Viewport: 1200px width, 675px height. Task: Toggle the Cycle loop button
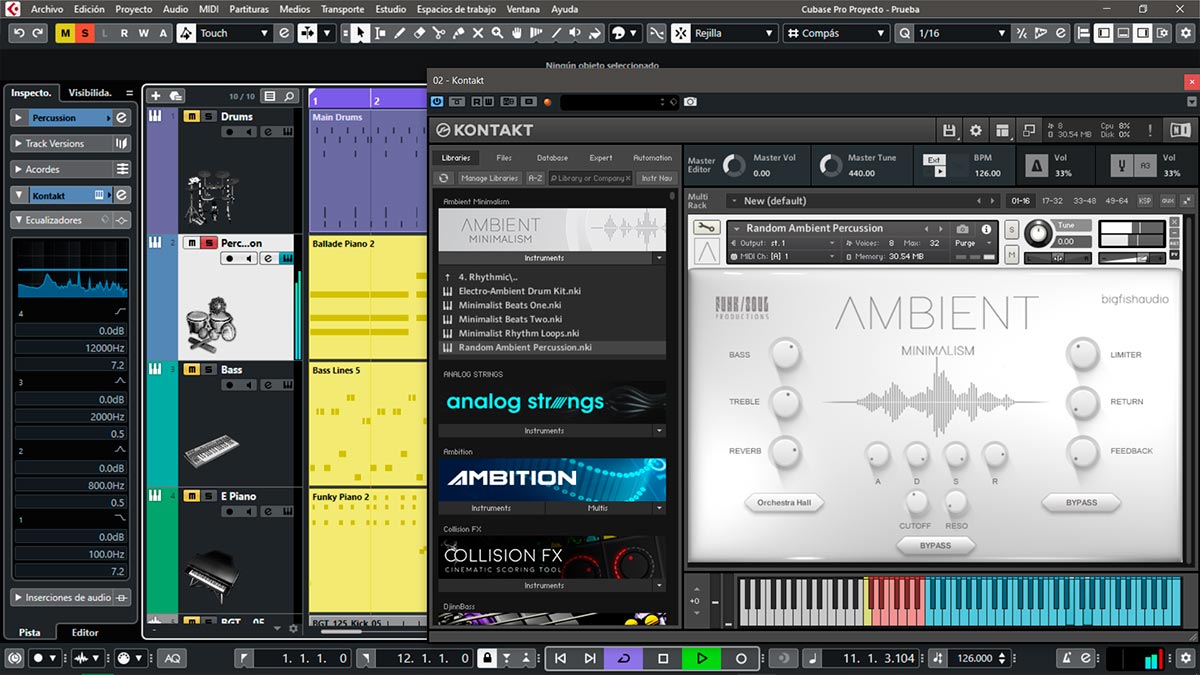[x=624, y=658]
